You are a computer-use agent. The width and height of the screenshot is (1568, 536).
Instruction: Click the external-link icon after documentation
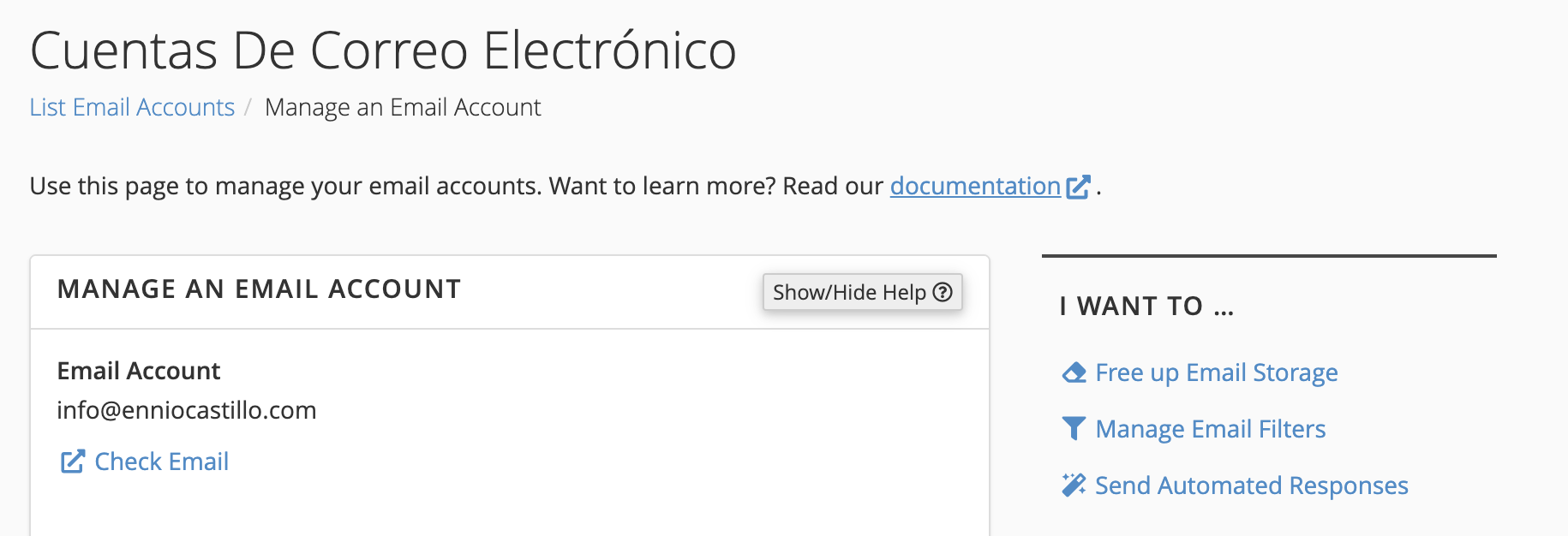pos(1078,187)
